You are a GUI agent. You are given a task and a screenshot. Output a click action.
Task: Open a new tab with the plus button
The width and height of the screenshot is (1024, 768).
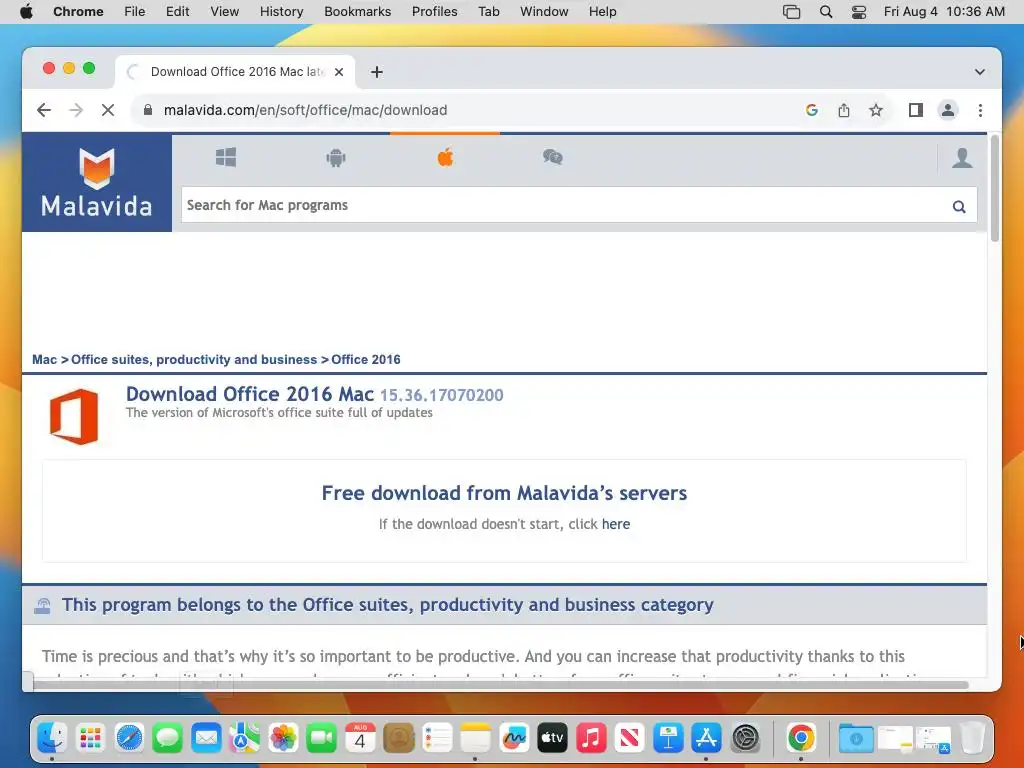(x=377, y=72)
